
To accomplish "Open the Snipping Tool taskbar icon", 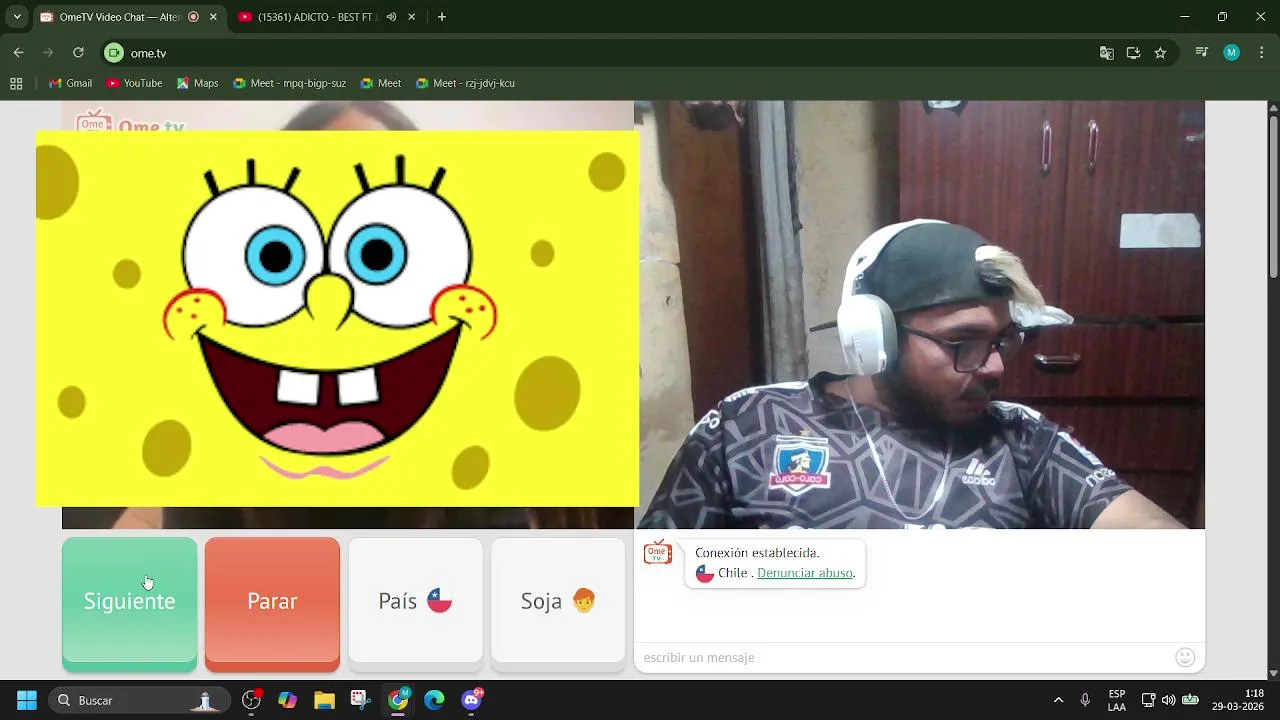I will (x=361, y=700).
